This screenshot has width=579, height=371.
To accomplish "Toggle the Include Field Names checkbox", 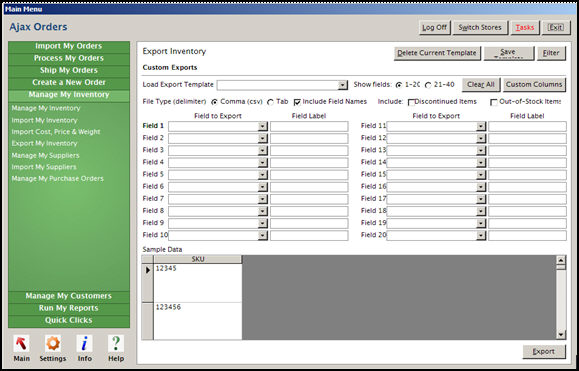I will coord(297,102).
